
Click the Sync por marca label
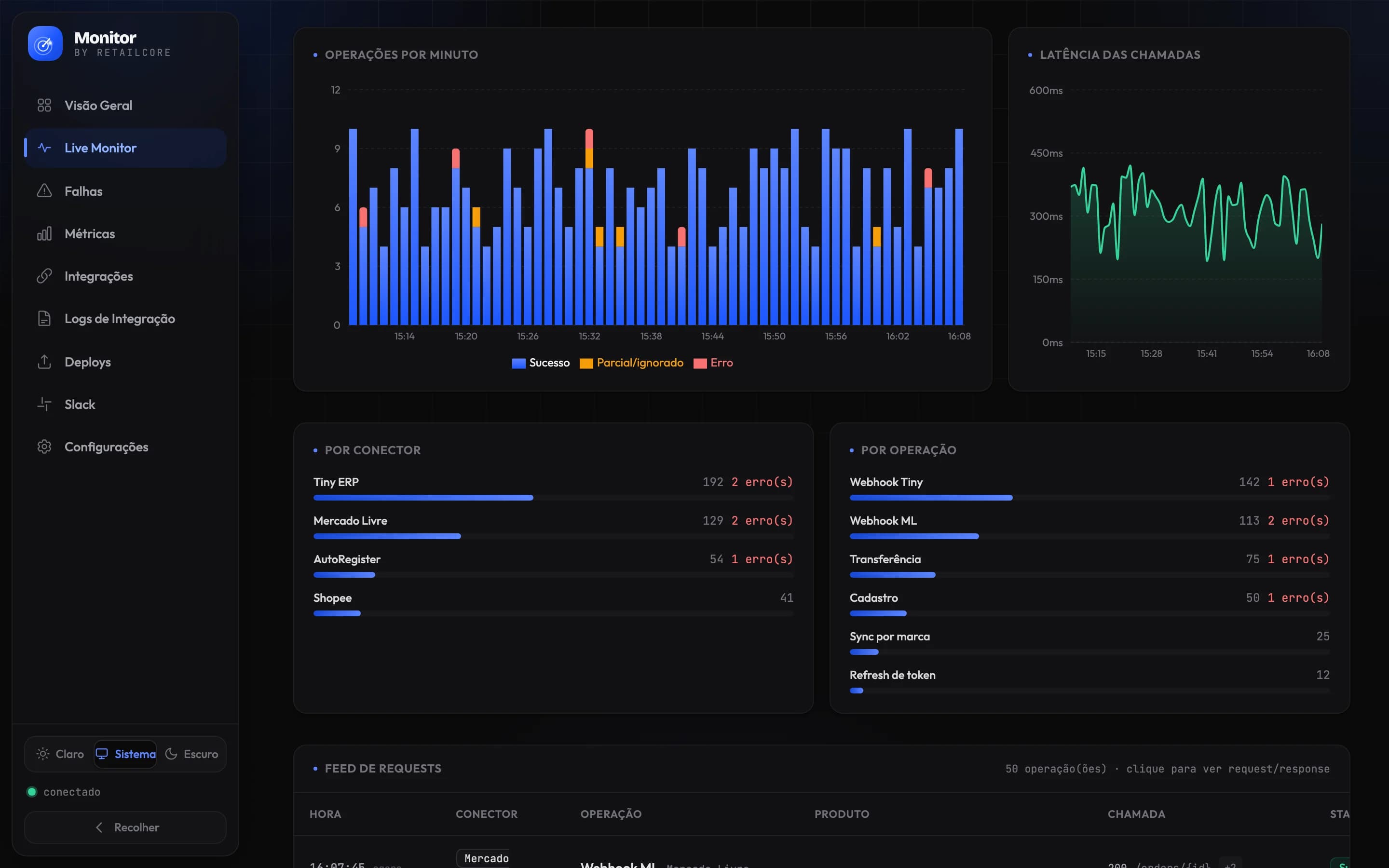coord(889,636)
